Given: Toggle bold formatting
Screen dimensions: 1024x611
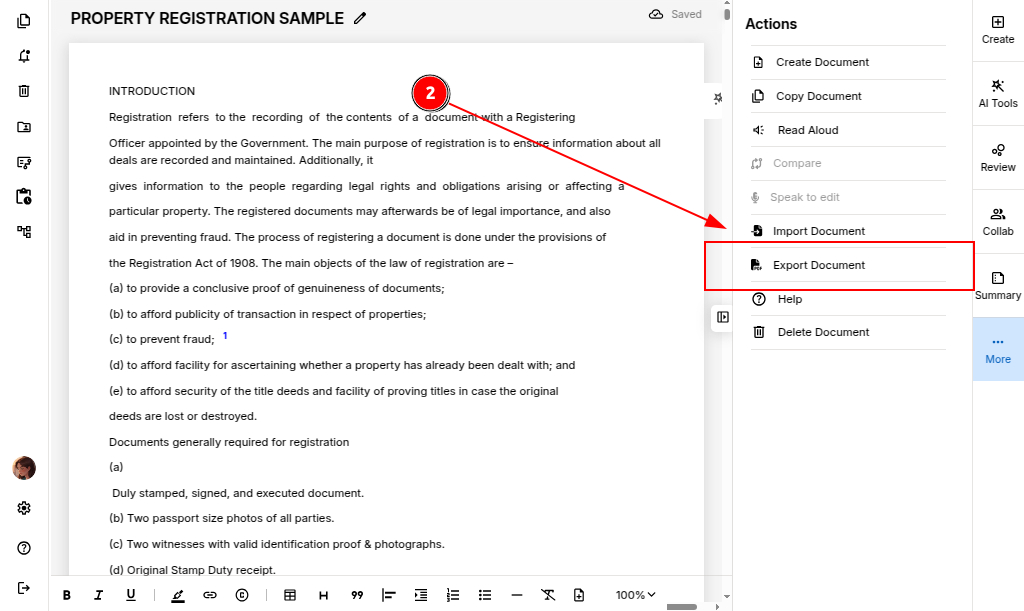Looking at the screenshot, I should pyautogui.click(x=67, y=595).
